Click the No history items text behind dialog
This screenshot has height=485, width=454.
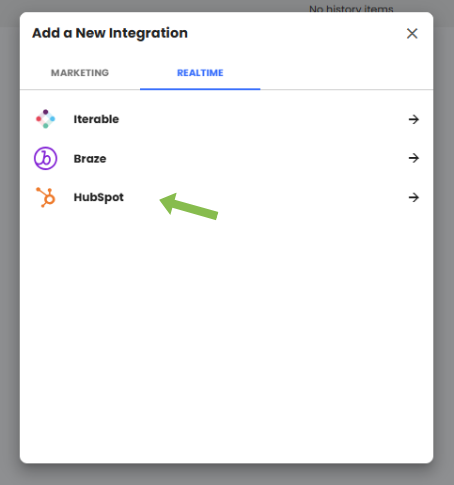click(x=351, y=8)
